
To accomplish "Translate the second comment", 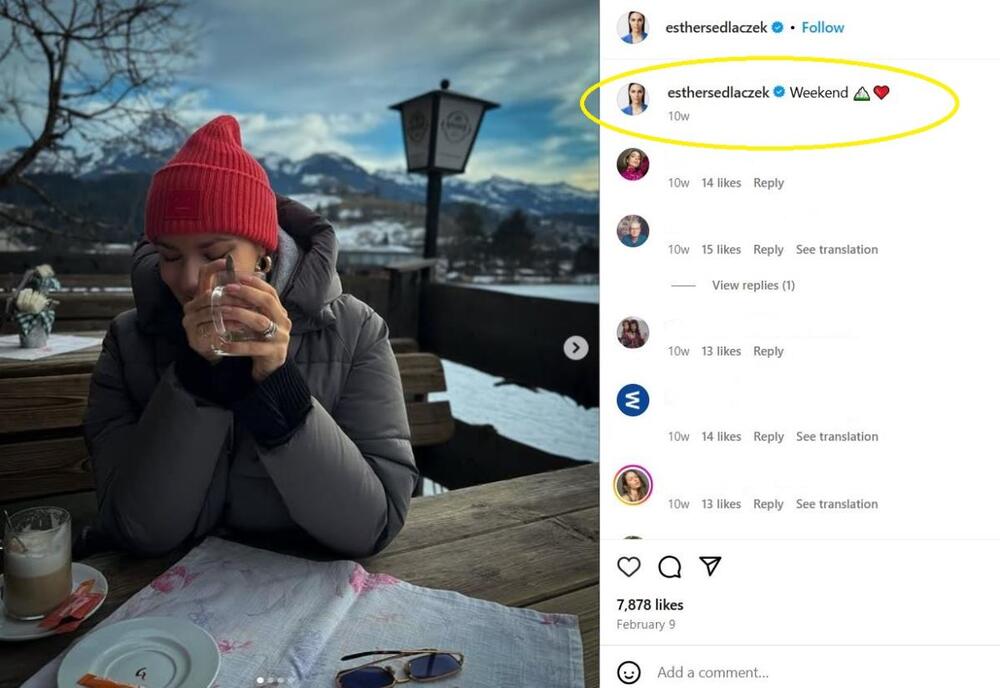I will [837, 250].
